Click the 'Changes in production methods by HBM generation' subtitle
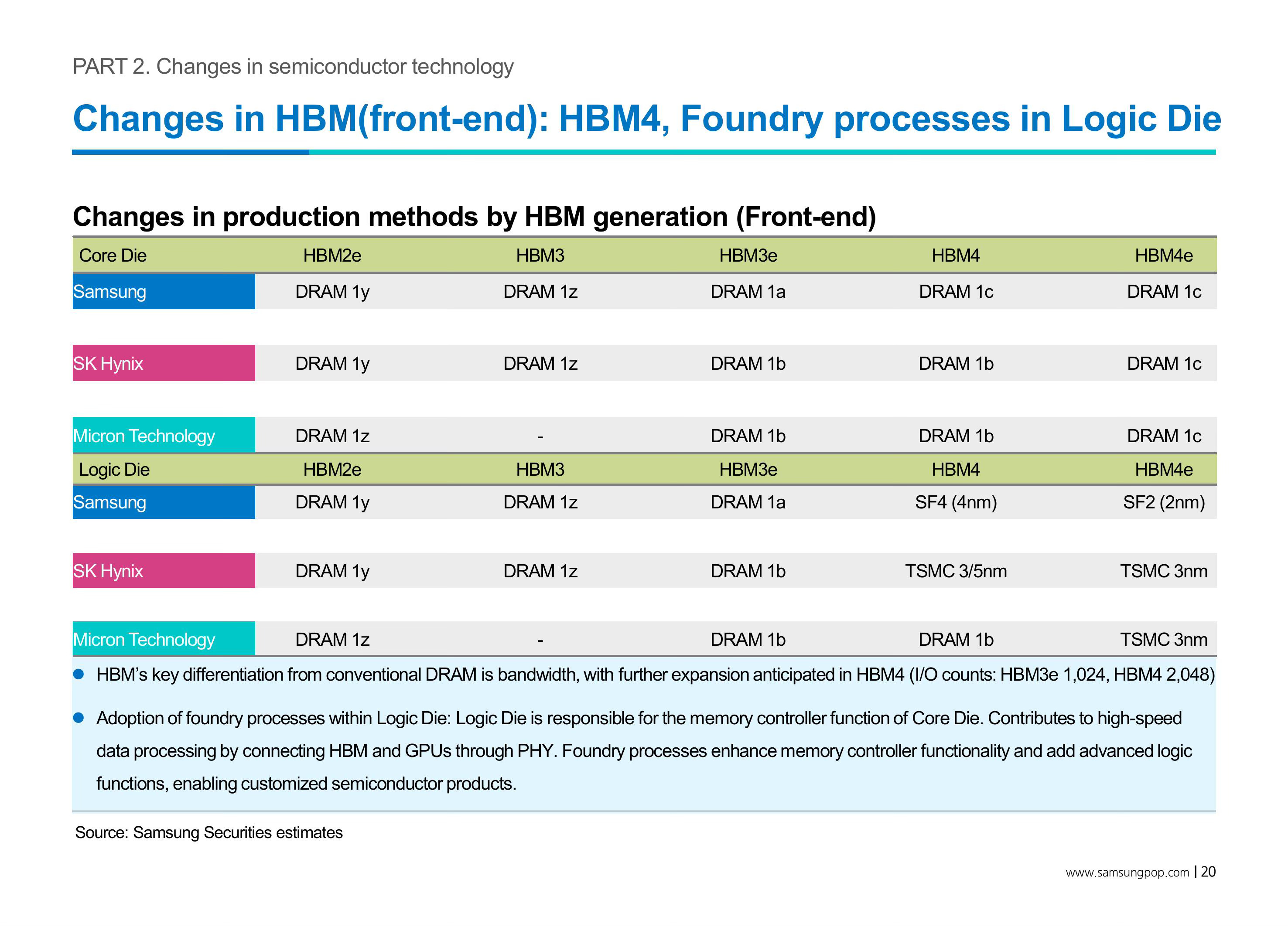The height and width of the screenshot is (927, 1288). [474, 217]
